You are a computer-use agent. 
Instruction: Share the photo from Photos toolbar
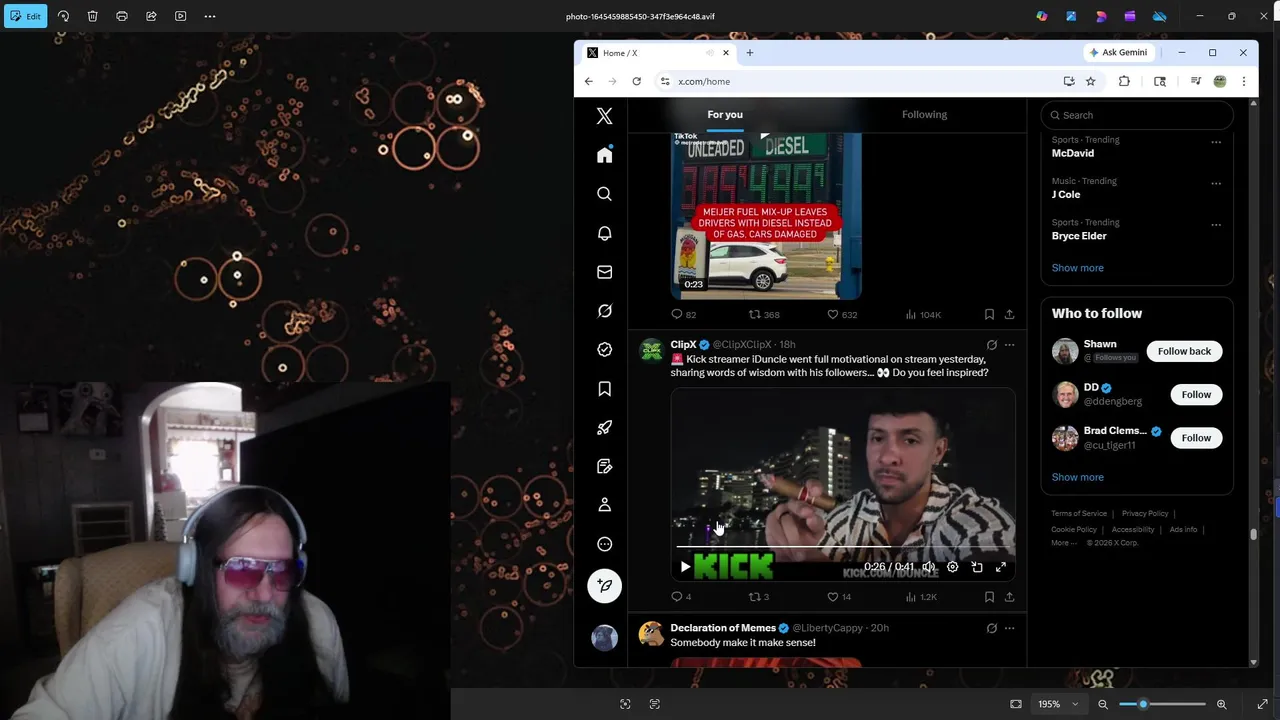click(x=151, y=16)
